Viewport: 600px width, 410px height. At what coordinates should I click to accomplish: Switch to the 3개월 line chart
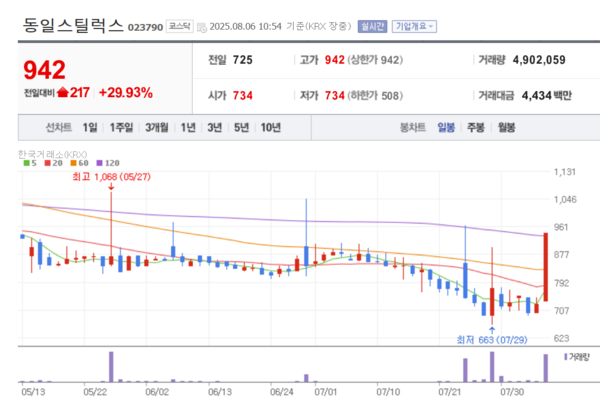(157, 127)
